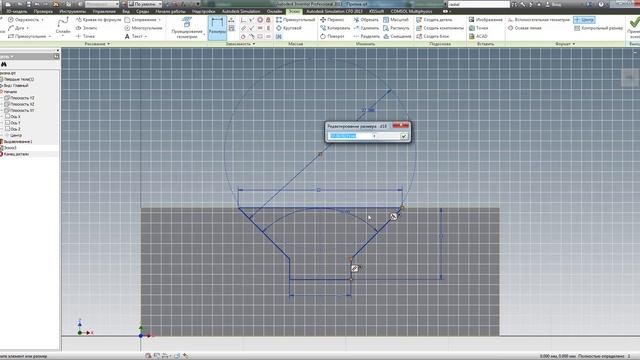640x360 pixels.
Task: Select the Обрезать (Trim) tool
Action: [366, 20]
